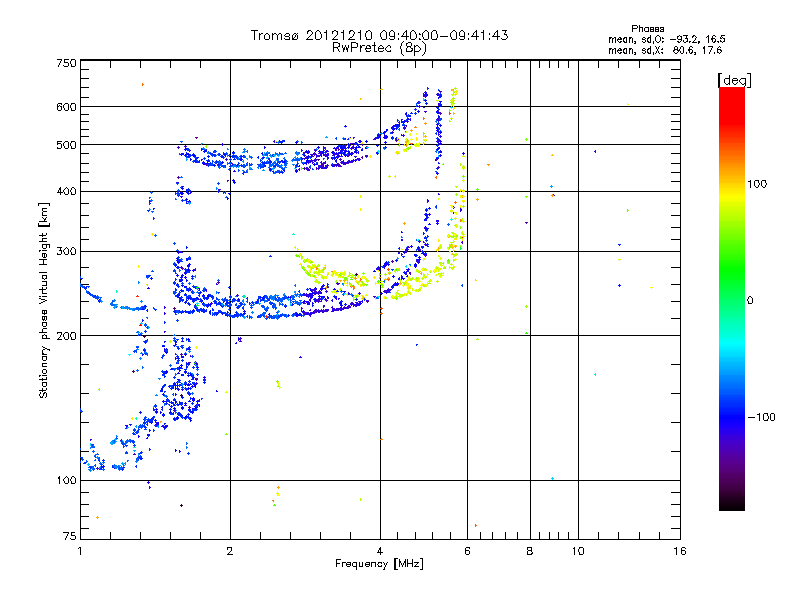This screenshot has height=600, width=800.
Task: Click the x-axis tick label '16'
Action: pos(680,551)
